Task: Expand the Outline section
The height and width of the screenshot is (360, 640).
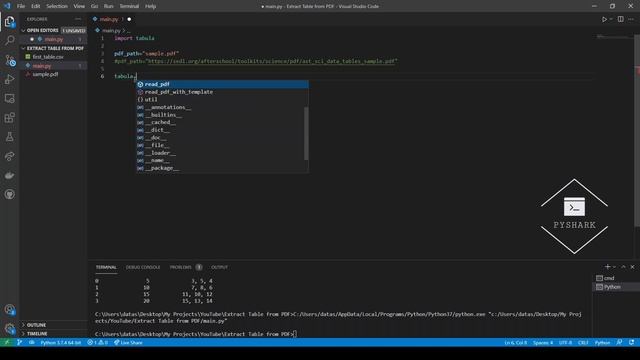Action: (36, 325)
